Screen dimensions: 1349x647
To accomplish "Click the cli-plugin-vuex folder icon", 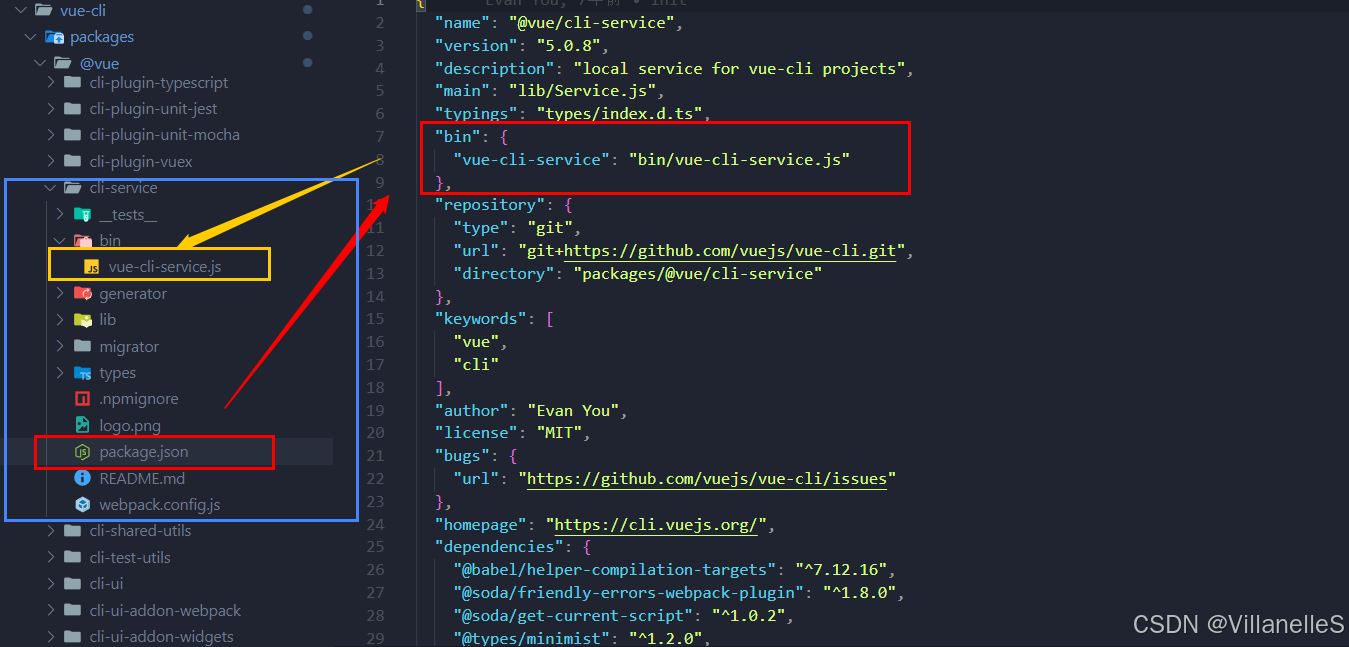I will 72,161.
